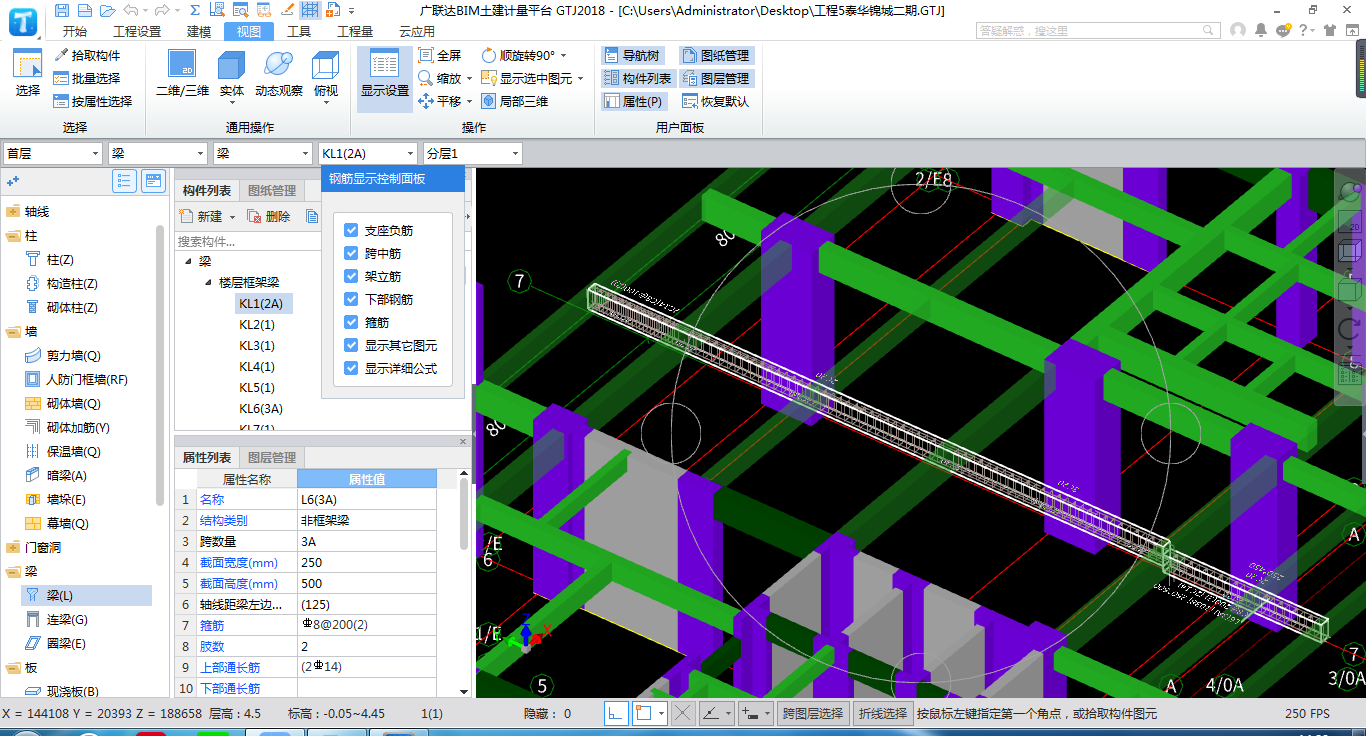Uncheck 下部钢筋 checkbox
The height and width of the screenshot is (736, 1366).
click(x=351, y=299)
